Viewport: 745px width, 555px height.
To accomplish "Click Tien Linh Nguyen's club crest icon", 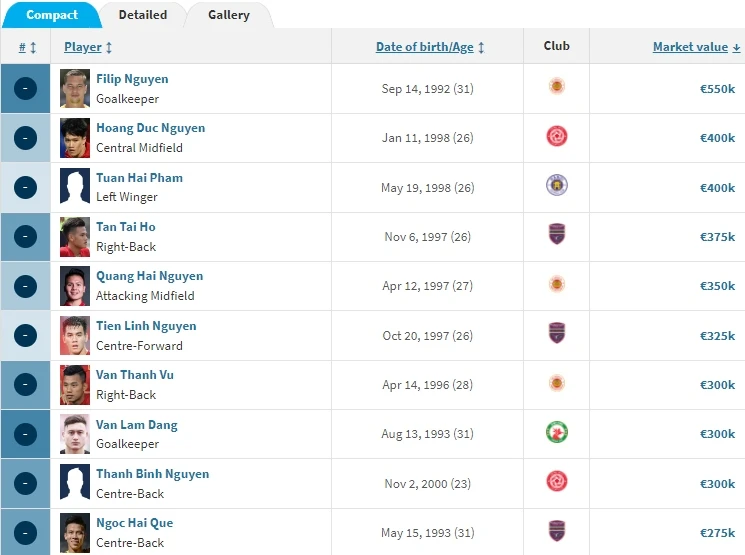I will tap(557, 334).
